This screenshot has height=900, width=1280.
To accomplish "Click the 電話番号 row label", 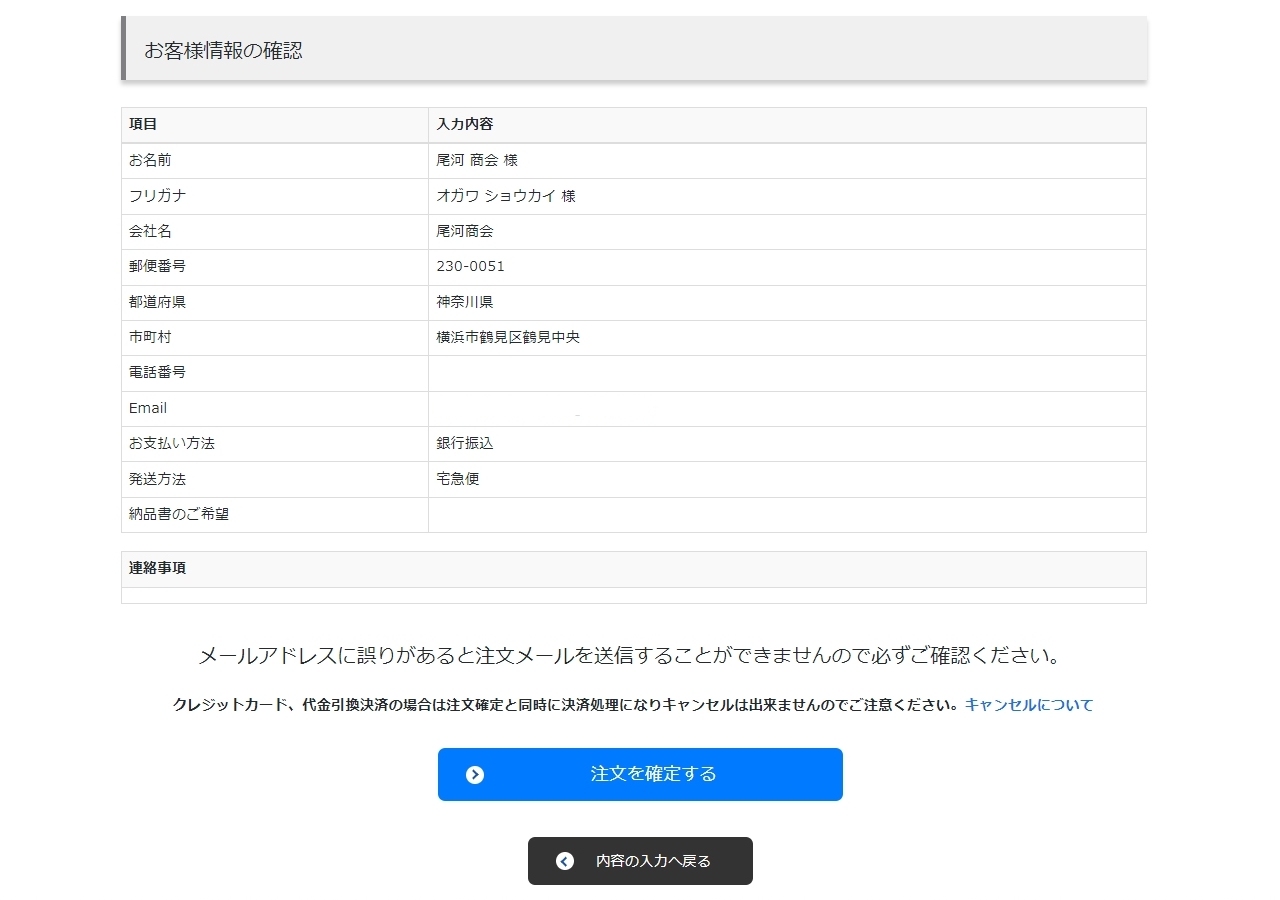I will tap(157, 372).
